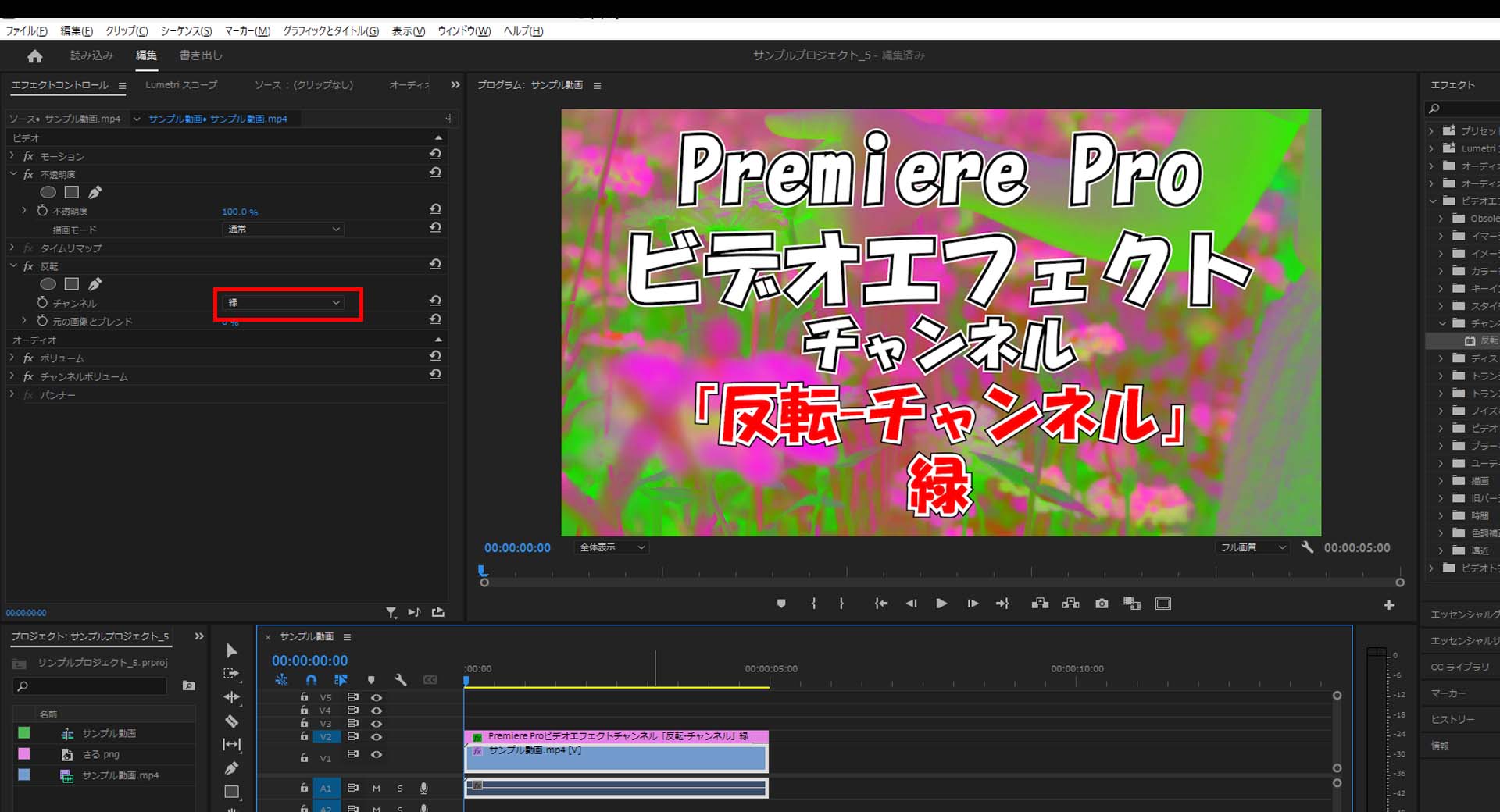Open the 描画モード blend mode dropdown
1500x812 pixels.
[283, 229]
